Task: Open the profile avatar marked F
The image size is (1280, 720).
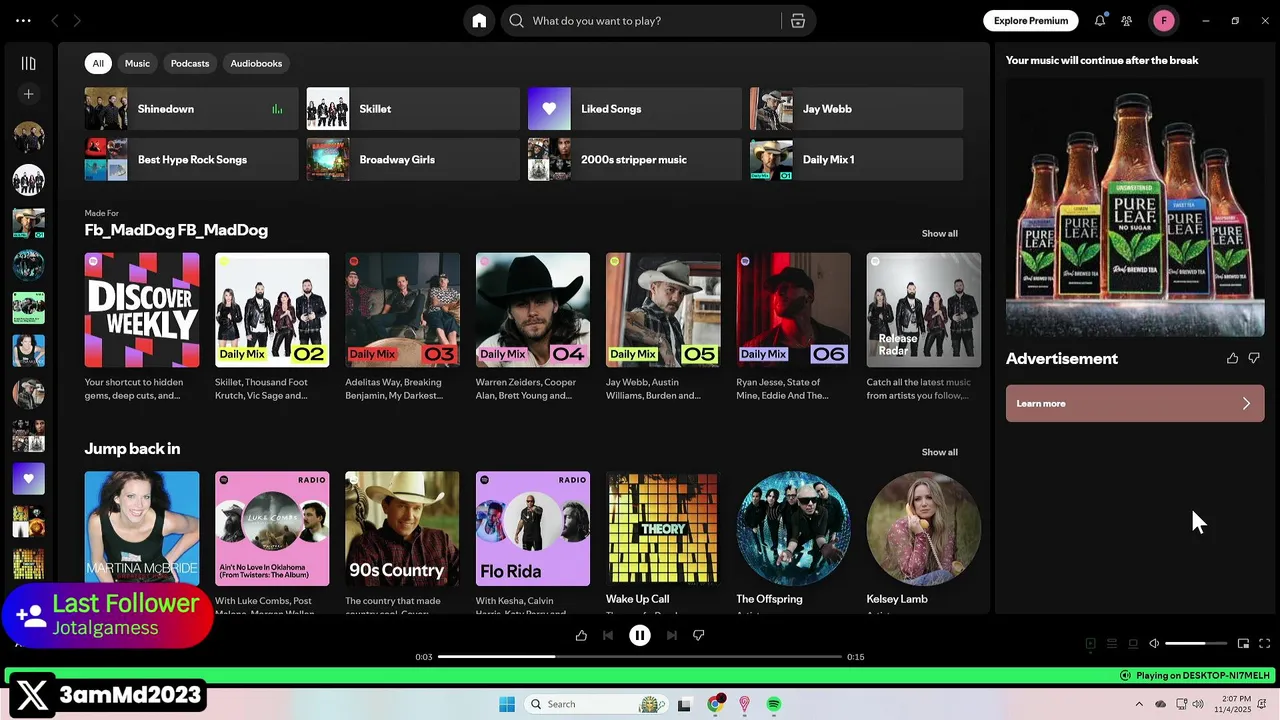Action: [x=1163, y=20]
